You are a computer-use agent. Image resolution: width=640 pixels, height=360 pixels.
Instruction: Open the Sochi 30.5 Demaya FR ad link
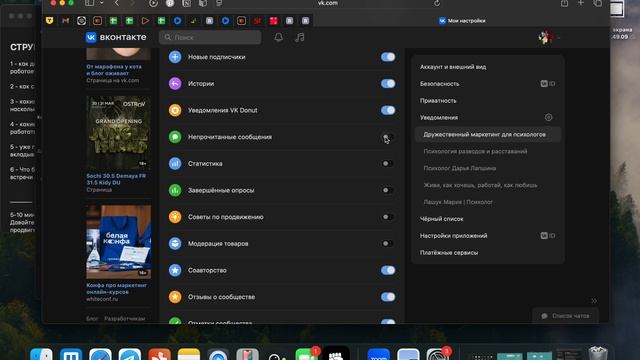tap(116, 179)
